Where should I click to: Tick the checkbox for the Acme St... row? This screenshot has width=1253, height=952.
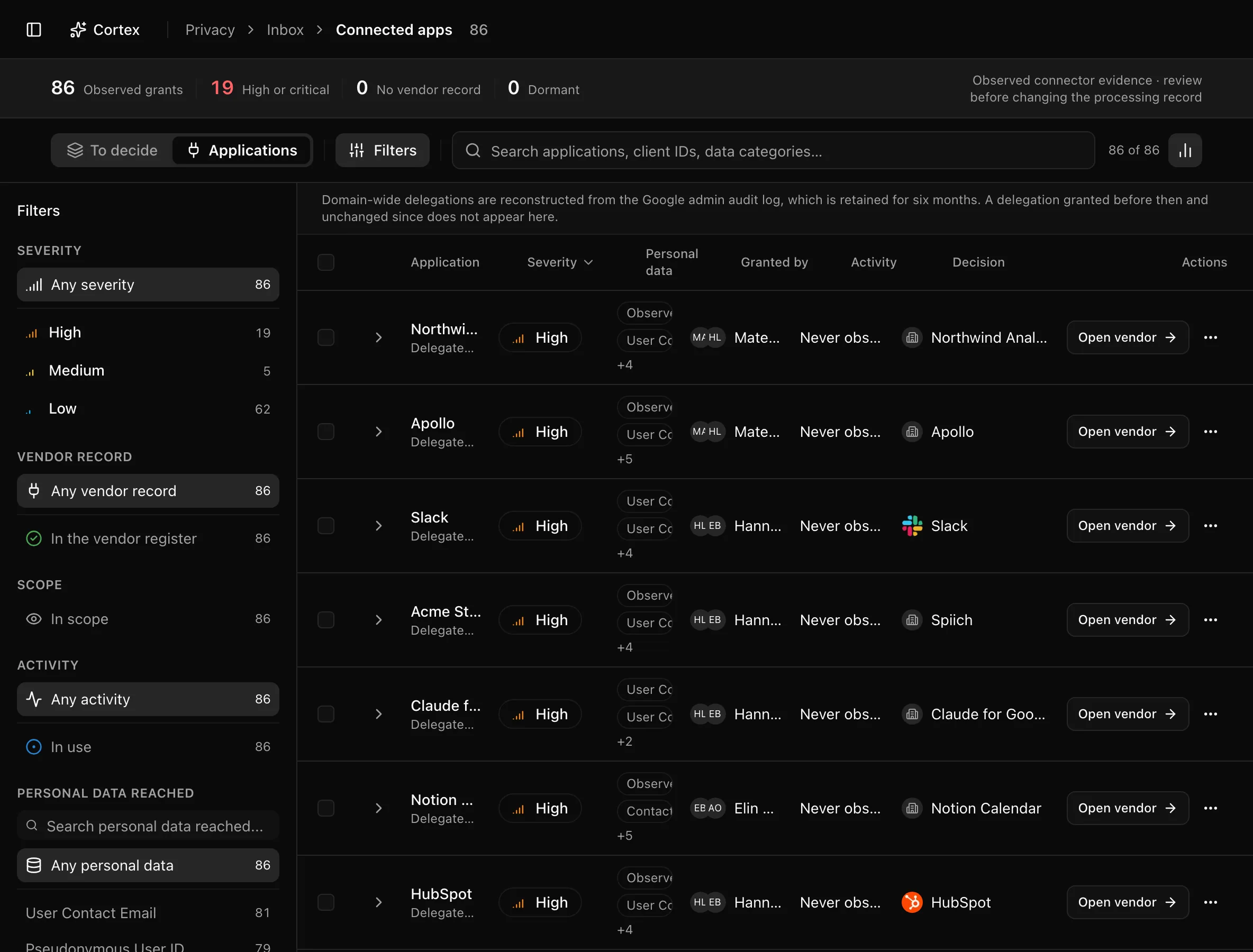[326, 620]
